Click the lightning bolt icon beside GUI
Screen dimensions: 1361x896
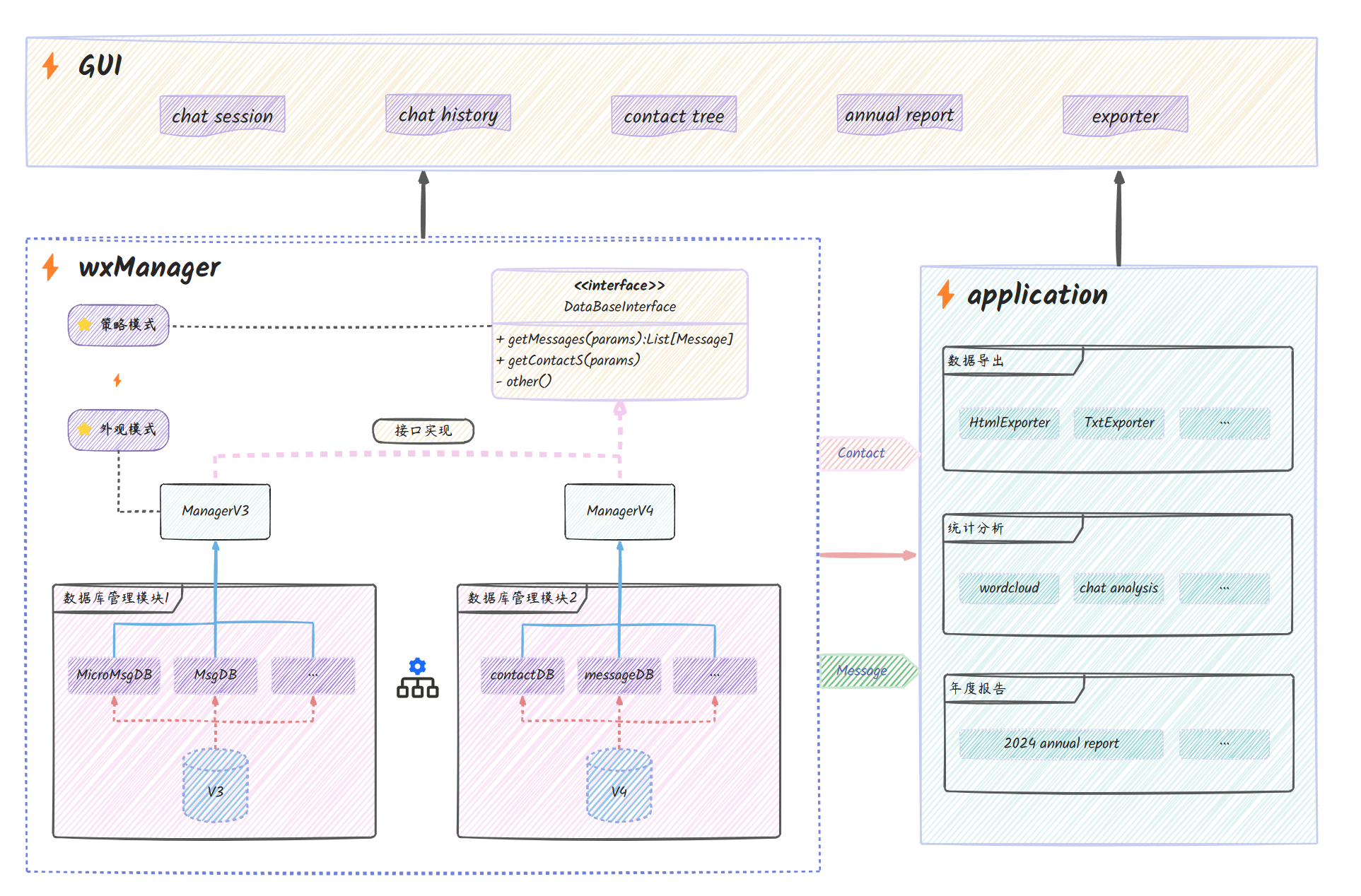point(50,66)
